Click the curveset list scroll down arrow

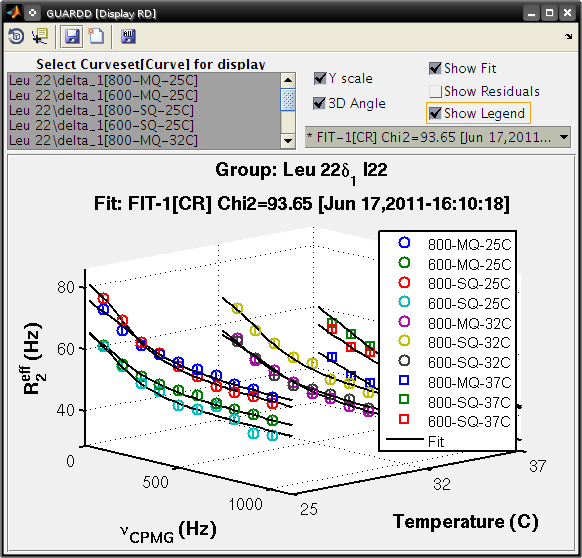coord(288,141)
